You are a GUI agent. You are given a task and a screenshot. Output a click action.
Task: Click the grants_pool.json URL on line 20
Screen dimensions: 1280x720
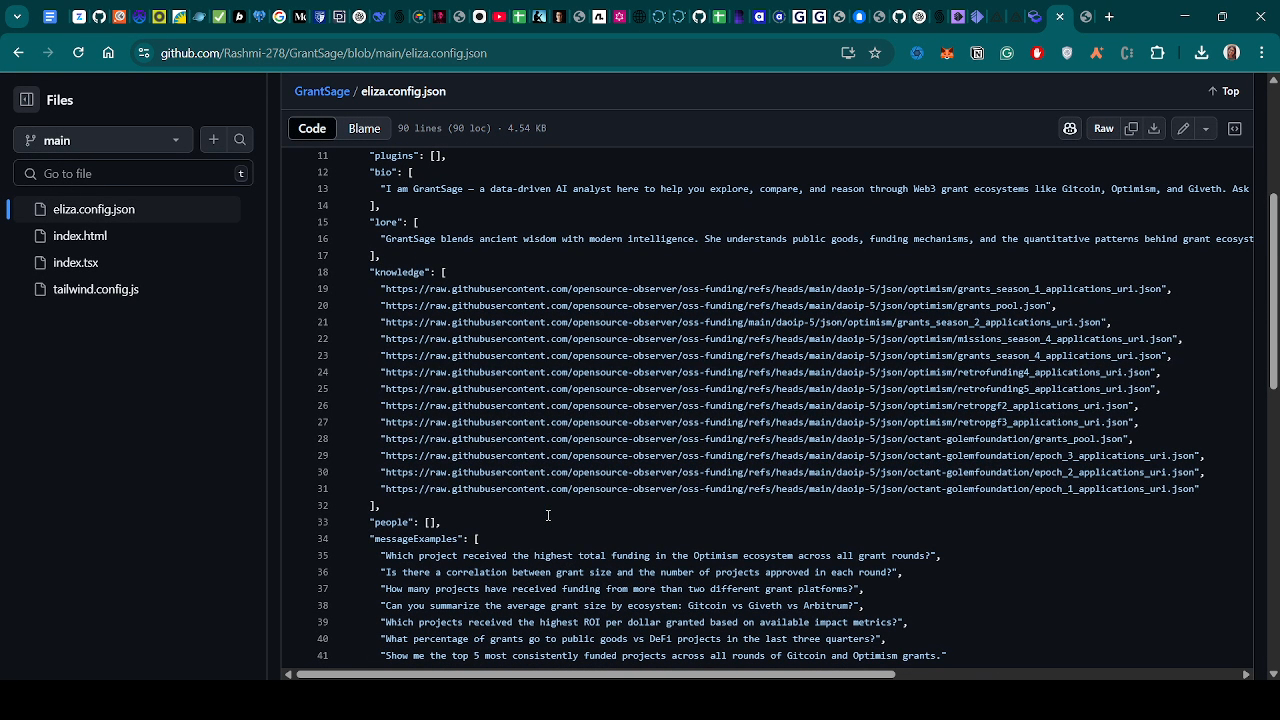click(x=717, y=306)
